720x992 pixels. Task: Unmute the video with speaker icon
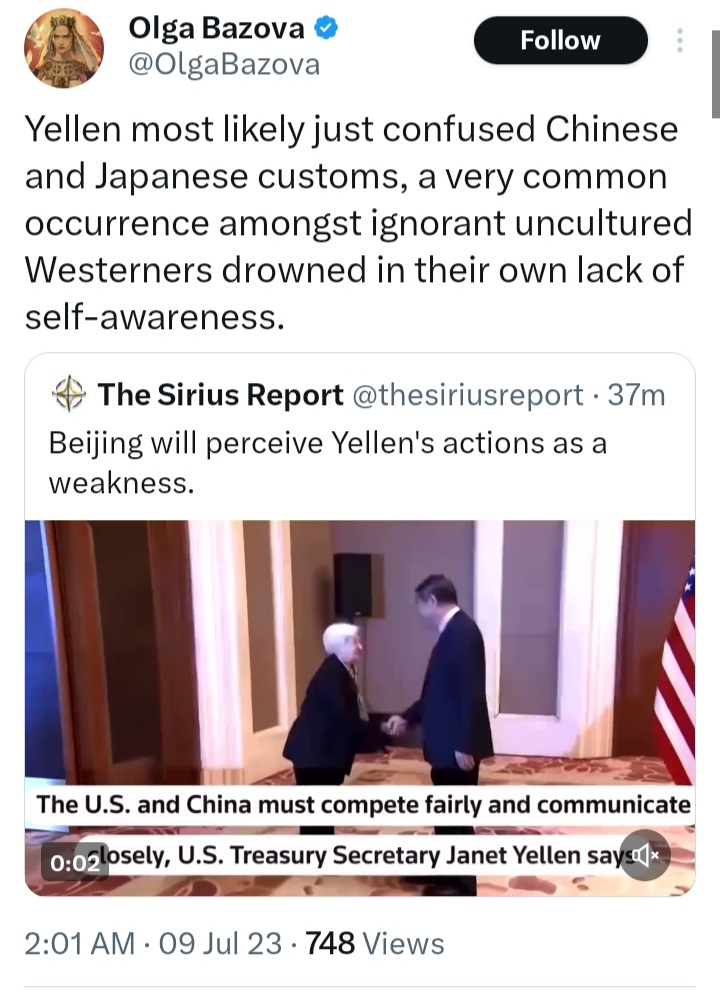644,855
